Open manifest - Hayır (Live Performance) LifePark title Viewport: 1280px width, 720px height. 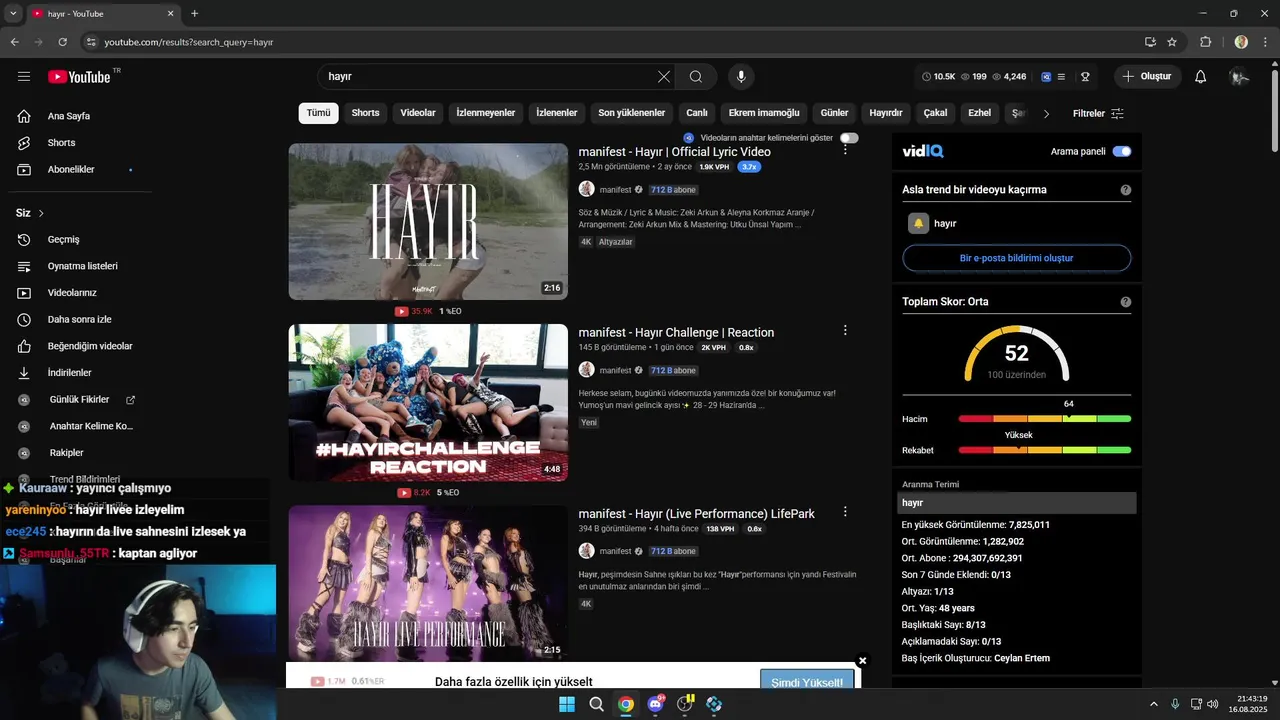click(696, 514)
